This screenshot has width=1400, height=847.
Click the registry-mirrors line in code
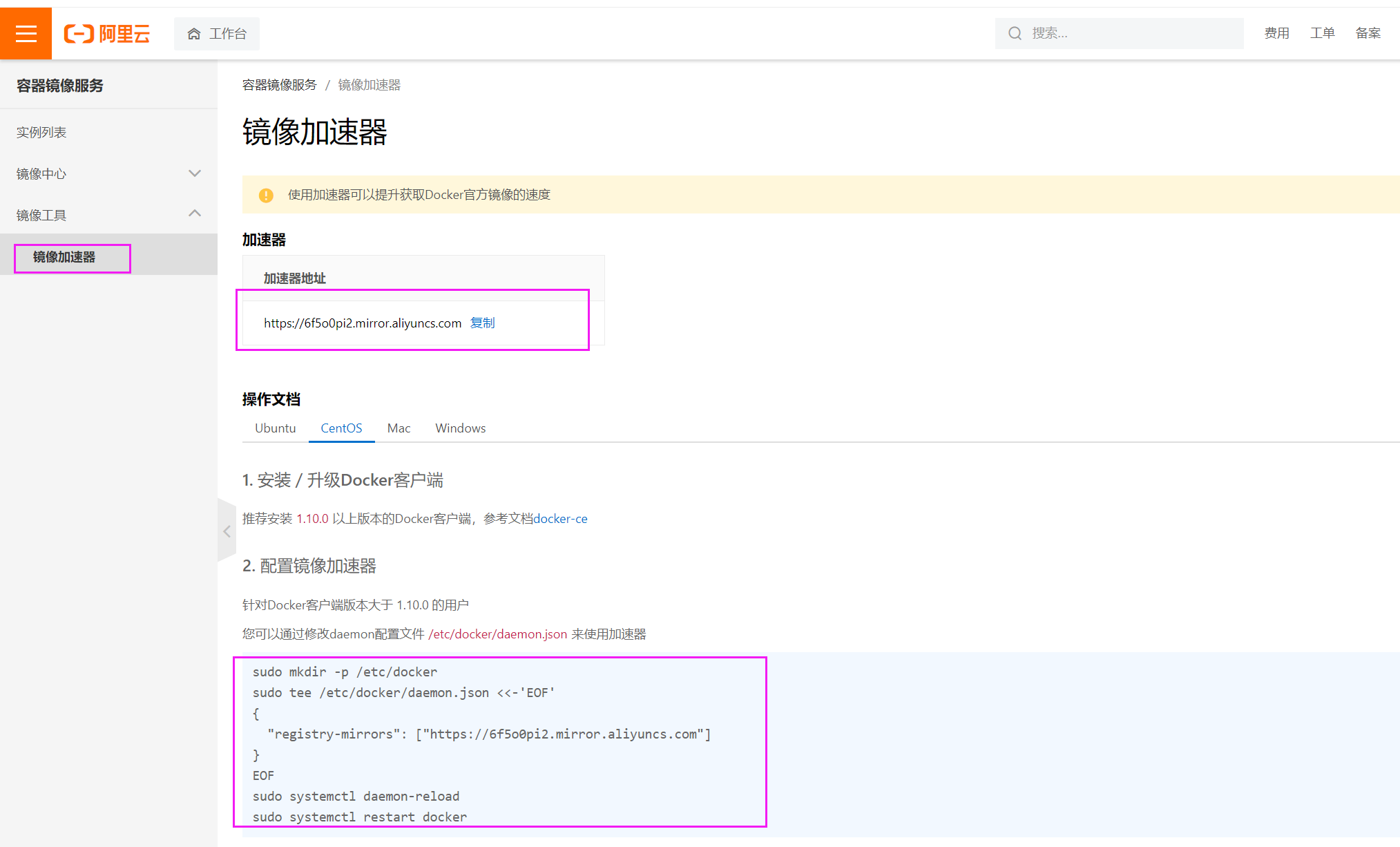pos(489,734)
